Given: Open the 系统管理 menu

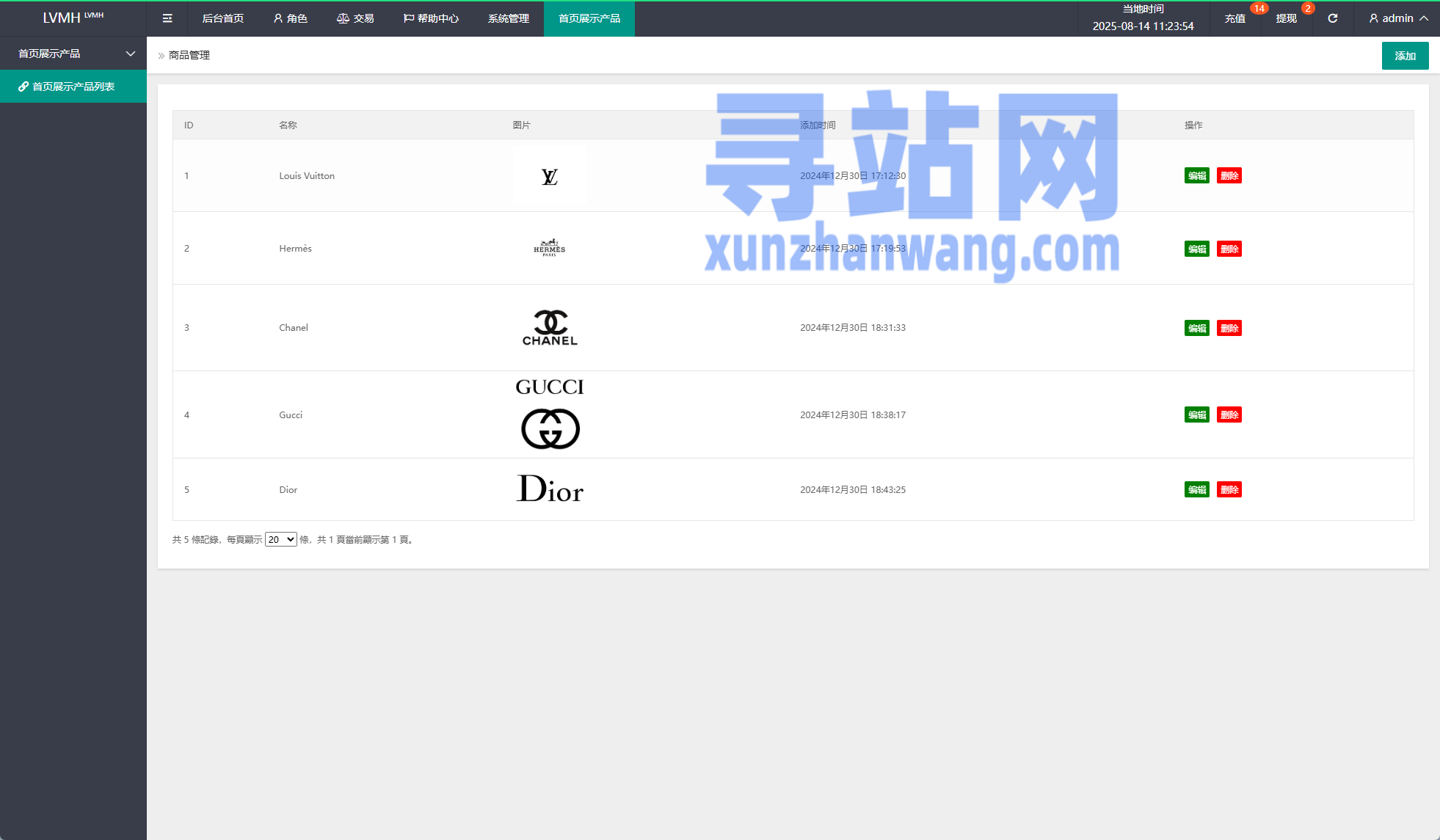Looking at the screenshot, I should 509,18.
